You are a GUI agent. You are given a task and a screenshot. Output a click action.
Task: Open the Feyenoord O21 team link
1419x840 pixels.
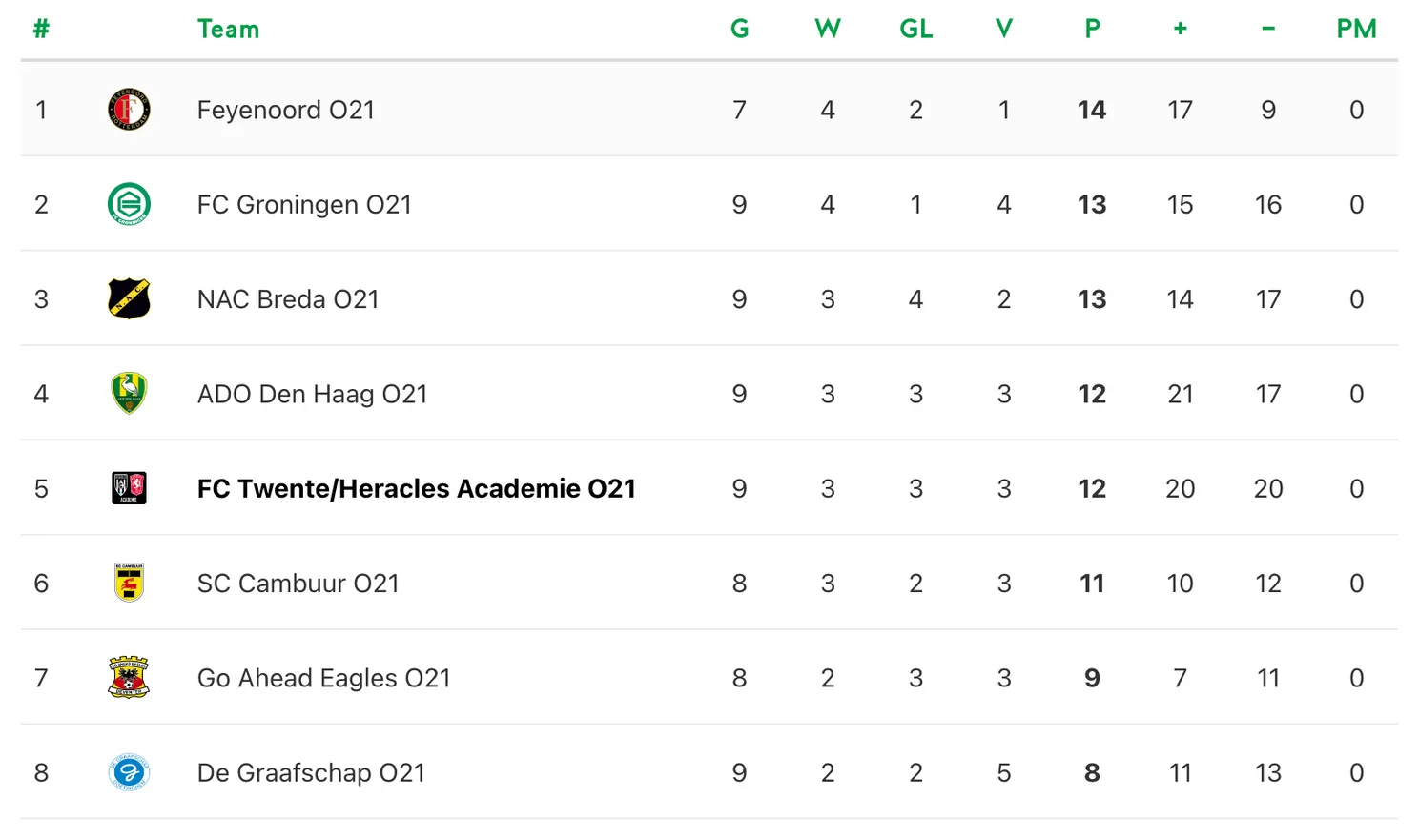[285, 111]
